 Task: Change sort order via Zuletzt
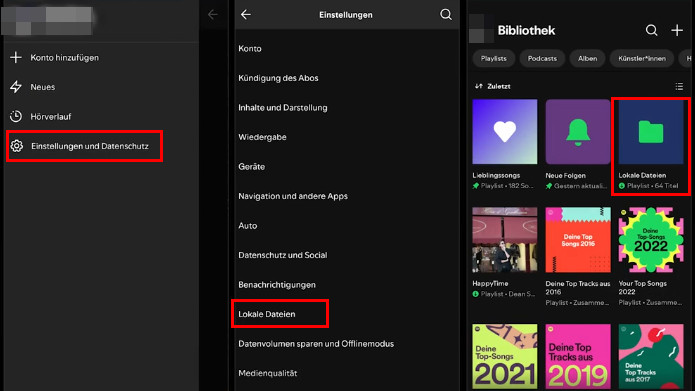[493, 86]
